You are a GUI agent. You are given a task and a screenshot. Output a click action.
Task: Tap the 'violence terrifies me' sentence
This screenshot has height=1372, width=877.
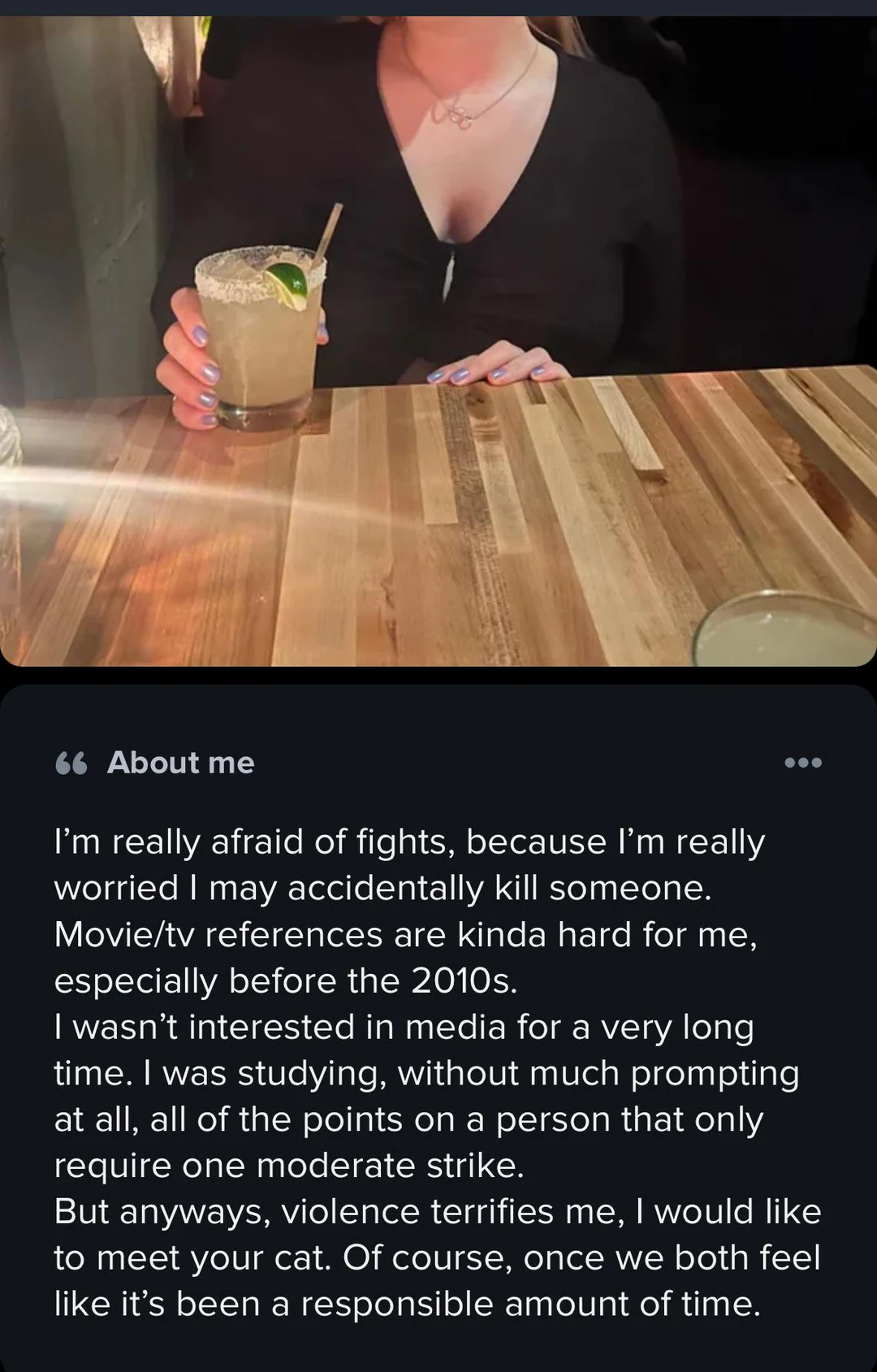[x=438, y=1211]
